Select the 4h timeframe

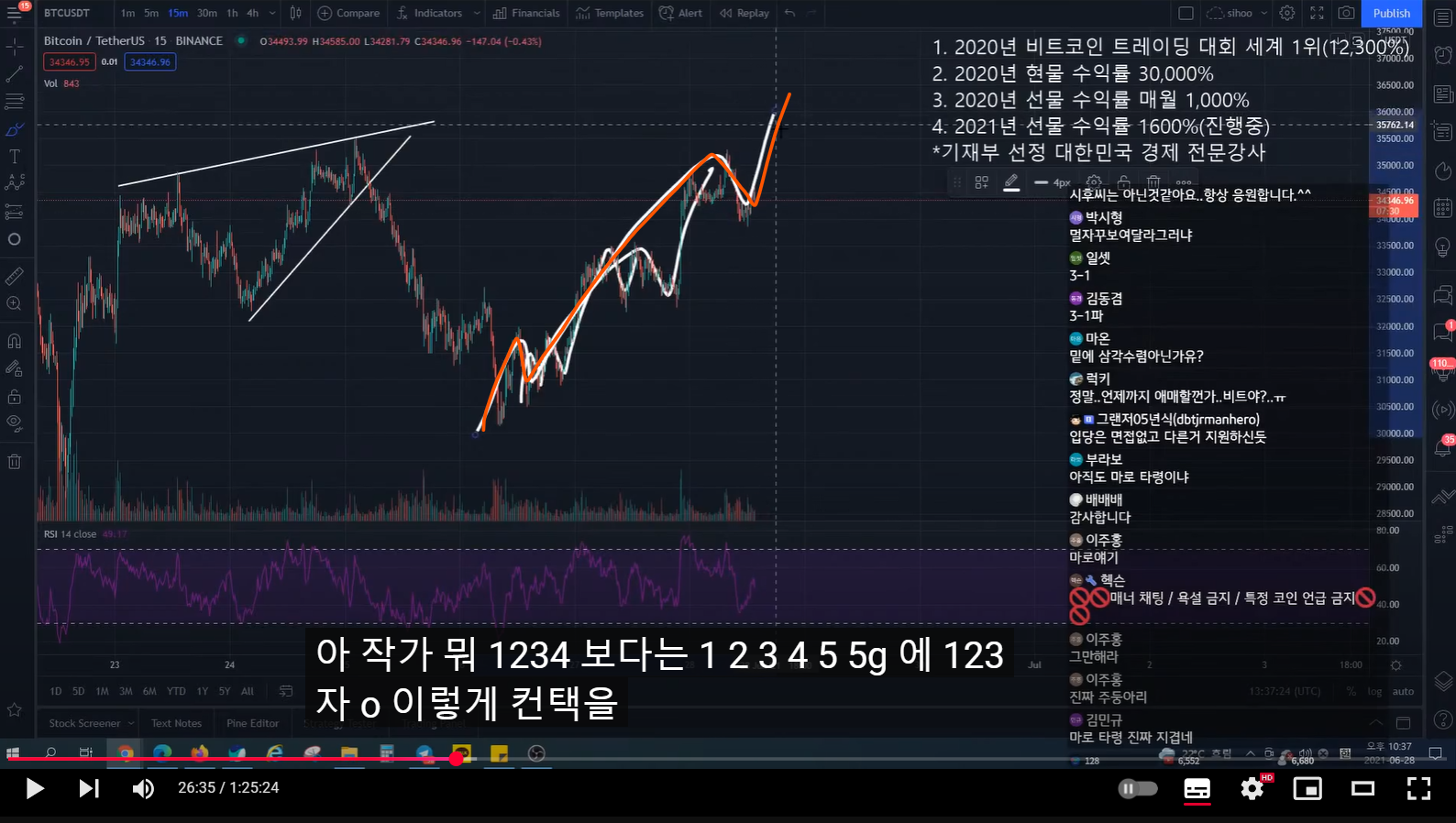pyautogui.click(x=252, y=13)
